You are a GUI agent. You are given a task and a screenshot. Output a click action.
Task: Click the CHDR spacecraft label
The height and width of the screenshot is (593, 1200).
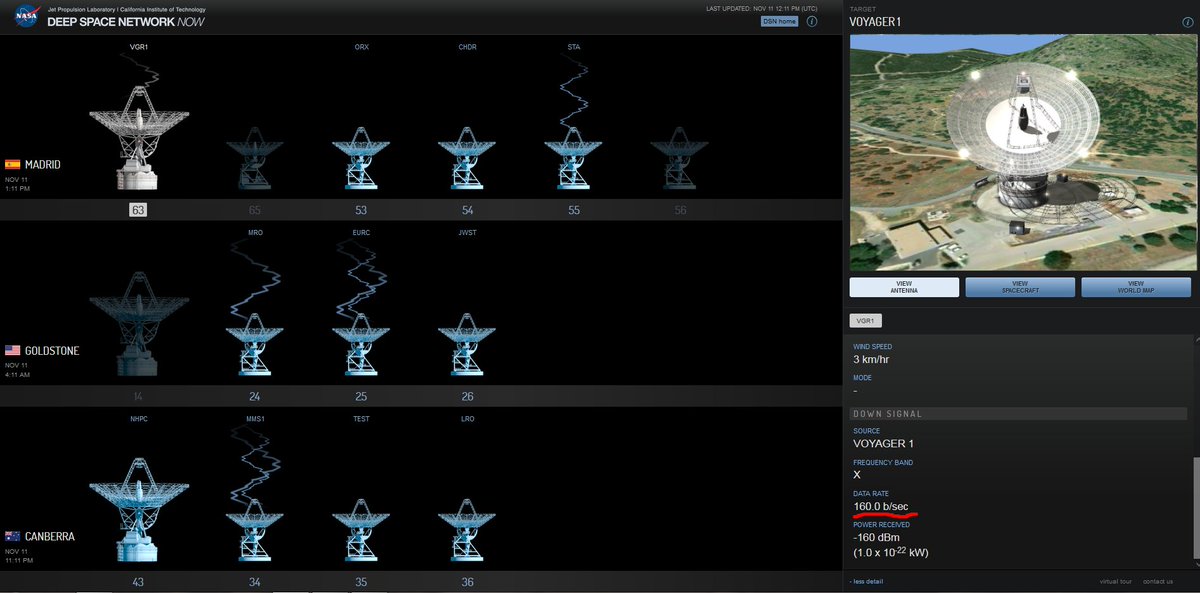467,47
